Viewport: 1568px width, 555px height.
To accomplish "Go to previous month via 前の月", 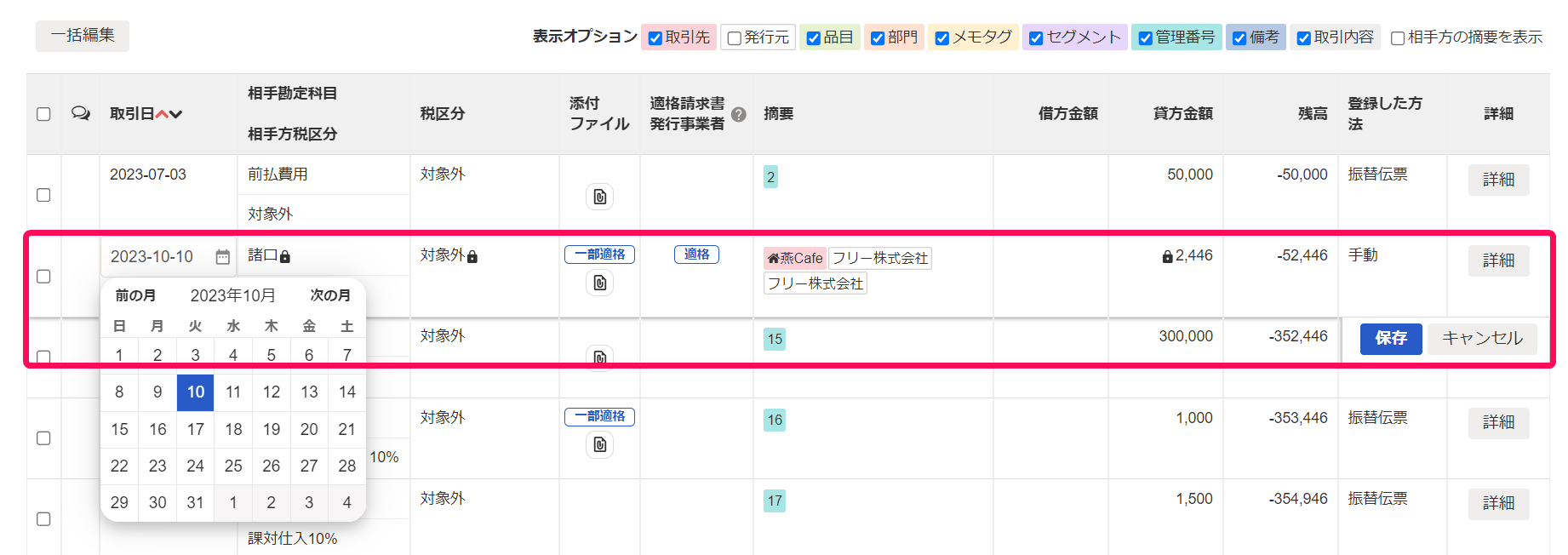I will click(x=135, y=295).
